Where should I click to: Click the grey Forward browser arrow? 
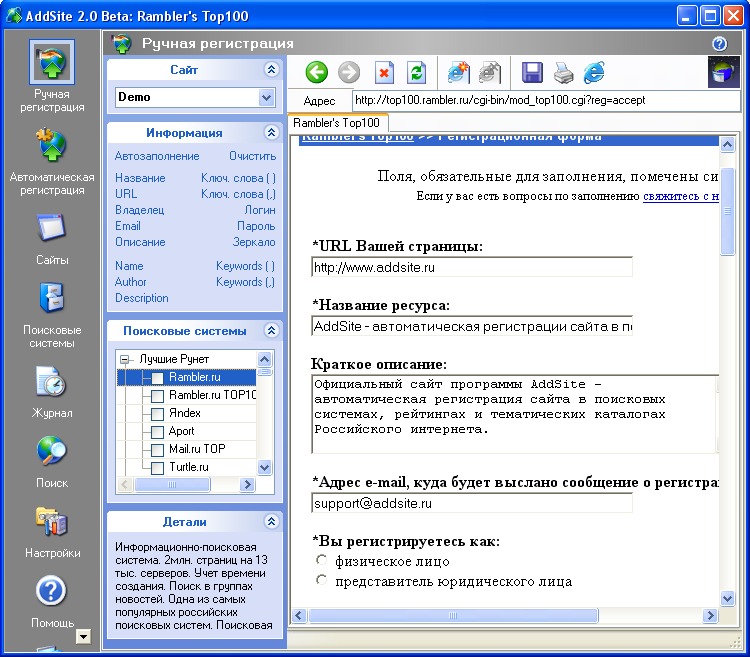click(349, 73)
